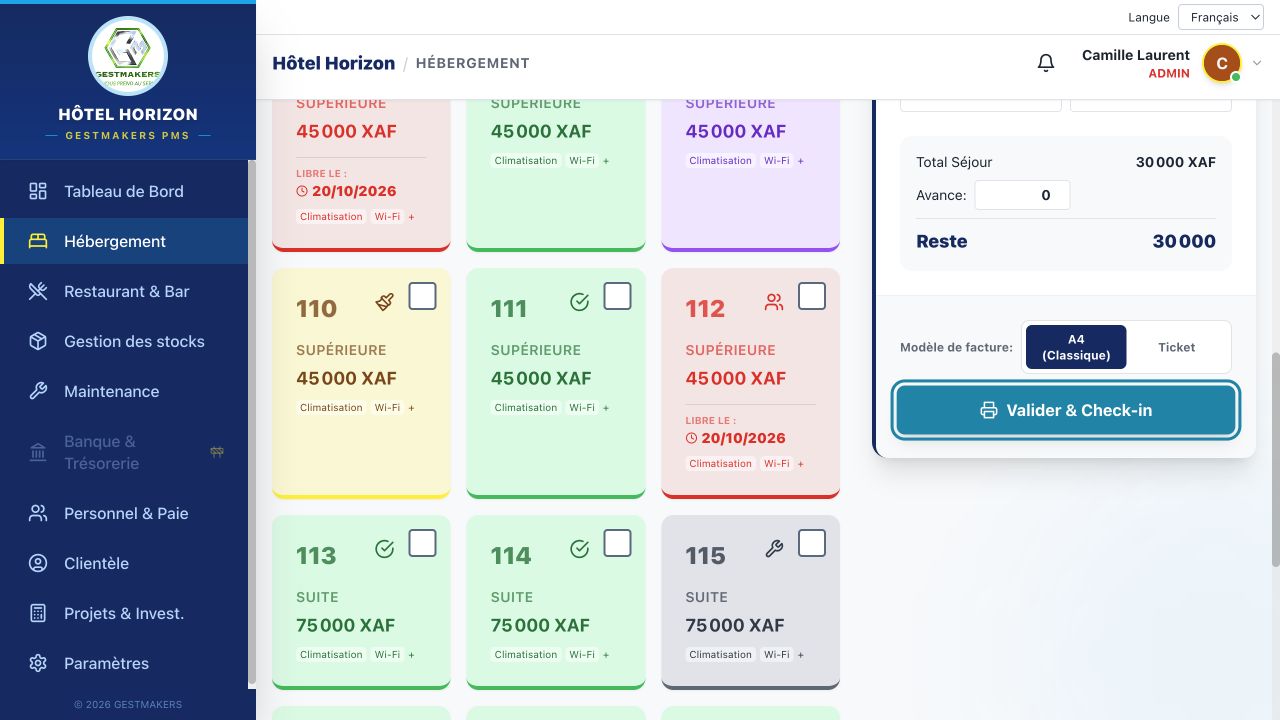Click the maintenance wrench icon on room 115
Image resolution: width=1280 pixels, height=720 pixels.
point(774,548)
